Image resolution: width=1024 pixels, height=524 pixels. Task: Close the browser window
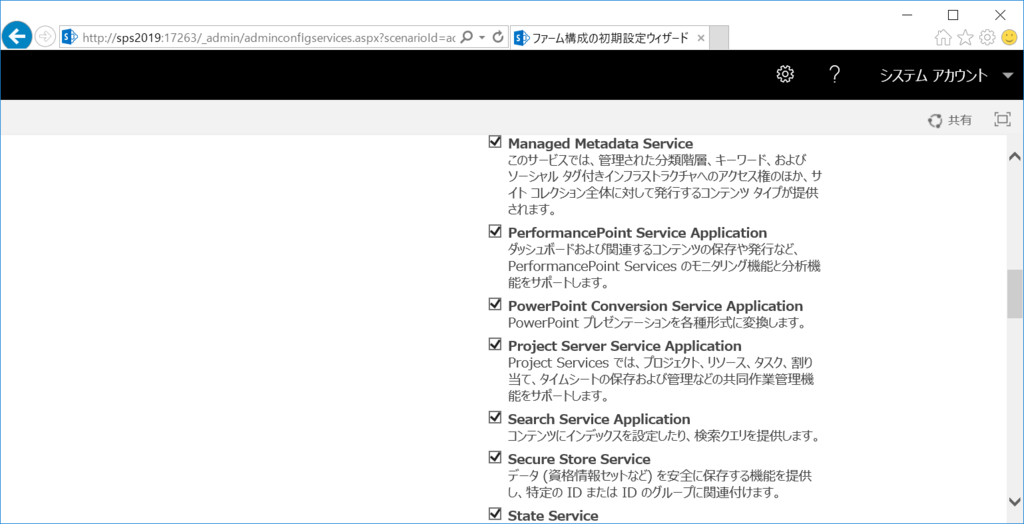click(x=999, y=14)
